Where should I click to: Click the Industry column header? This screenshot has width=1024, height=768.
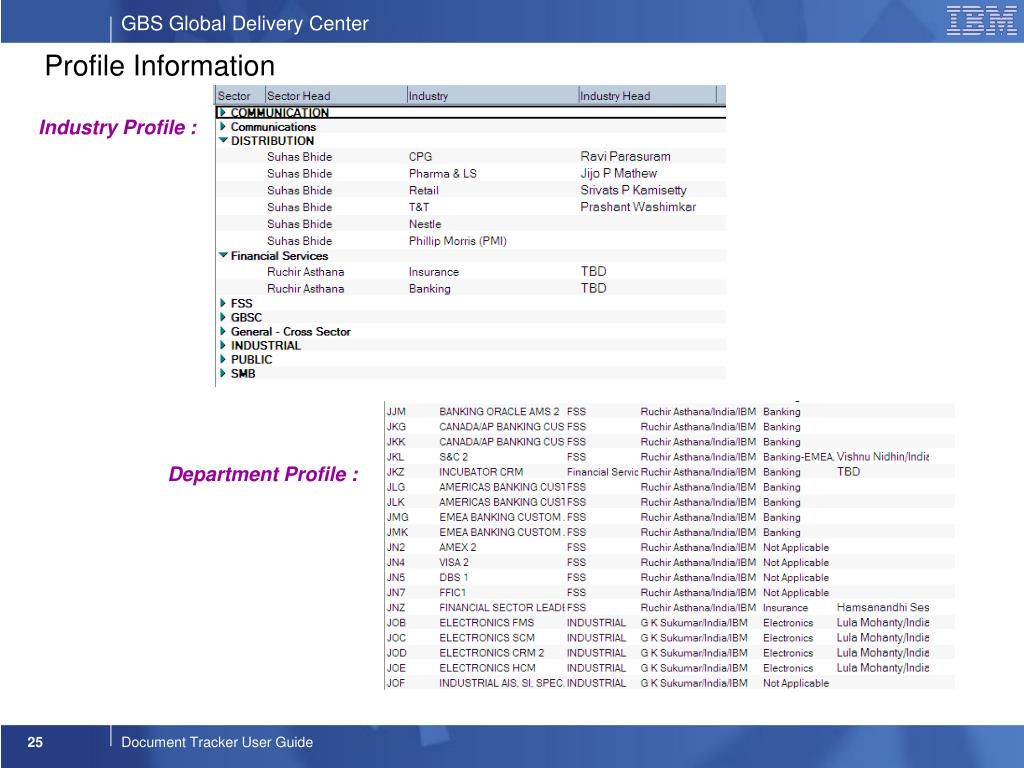pyautogui.click(x=492, y=95)
